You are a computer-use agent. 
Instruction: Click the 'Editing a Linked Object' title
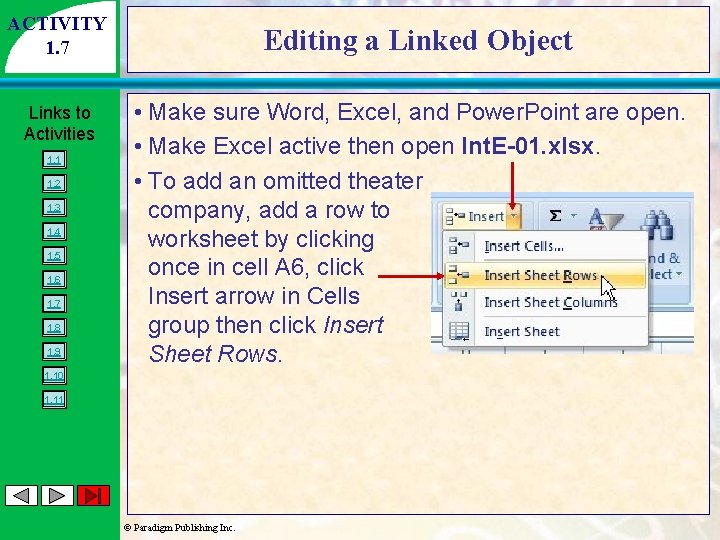pyautogui.click(x=418, y=40)
